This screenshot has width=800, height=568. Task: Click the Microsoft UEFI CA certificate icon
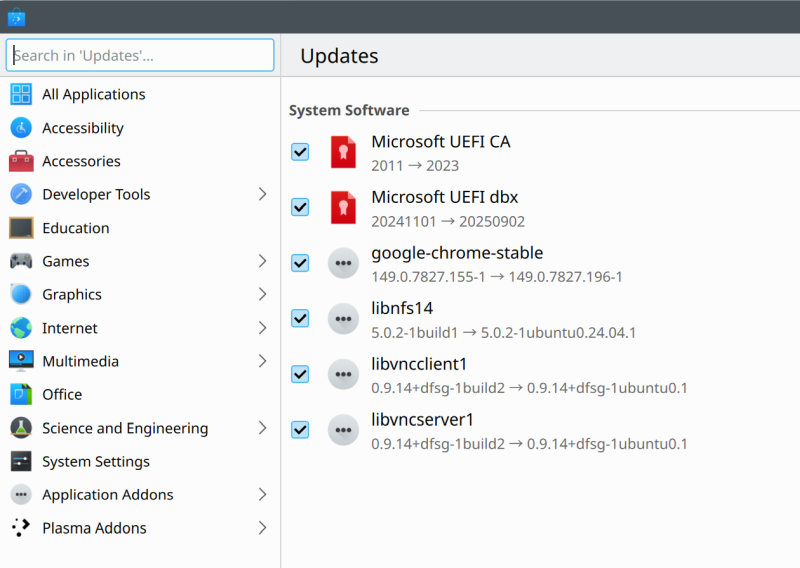point(343,152)
